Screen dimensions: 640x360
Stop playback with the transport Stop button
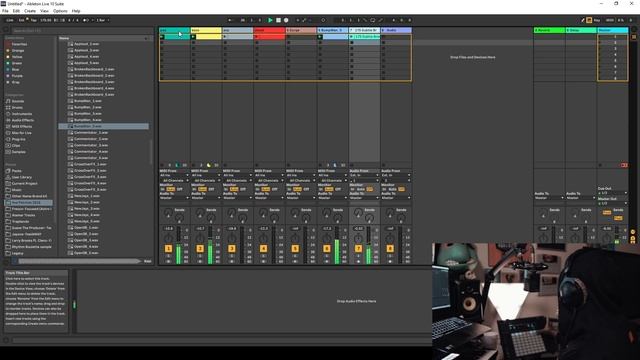[x=278, y=20]
